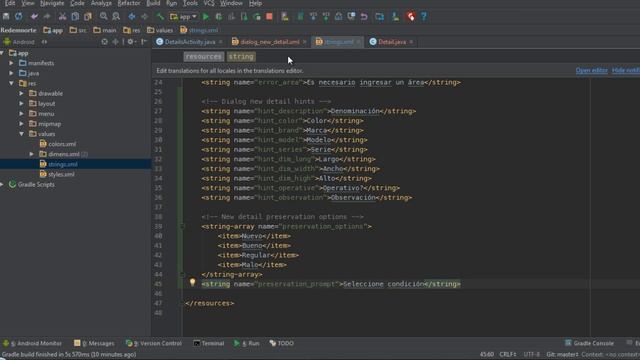640x360 pixels.
Task: Click the Undo arrow icon
Action: pos(34,17)
